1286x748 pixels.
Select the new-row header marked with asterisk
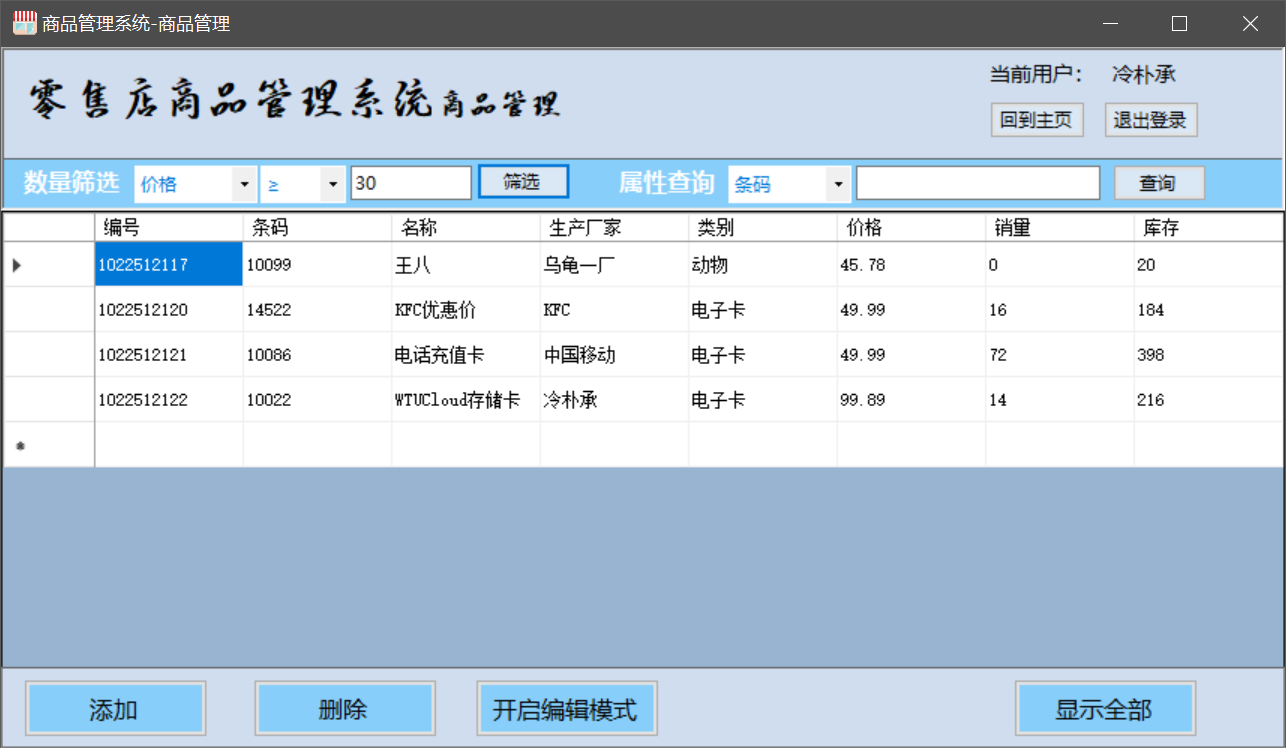click(49, 445)
